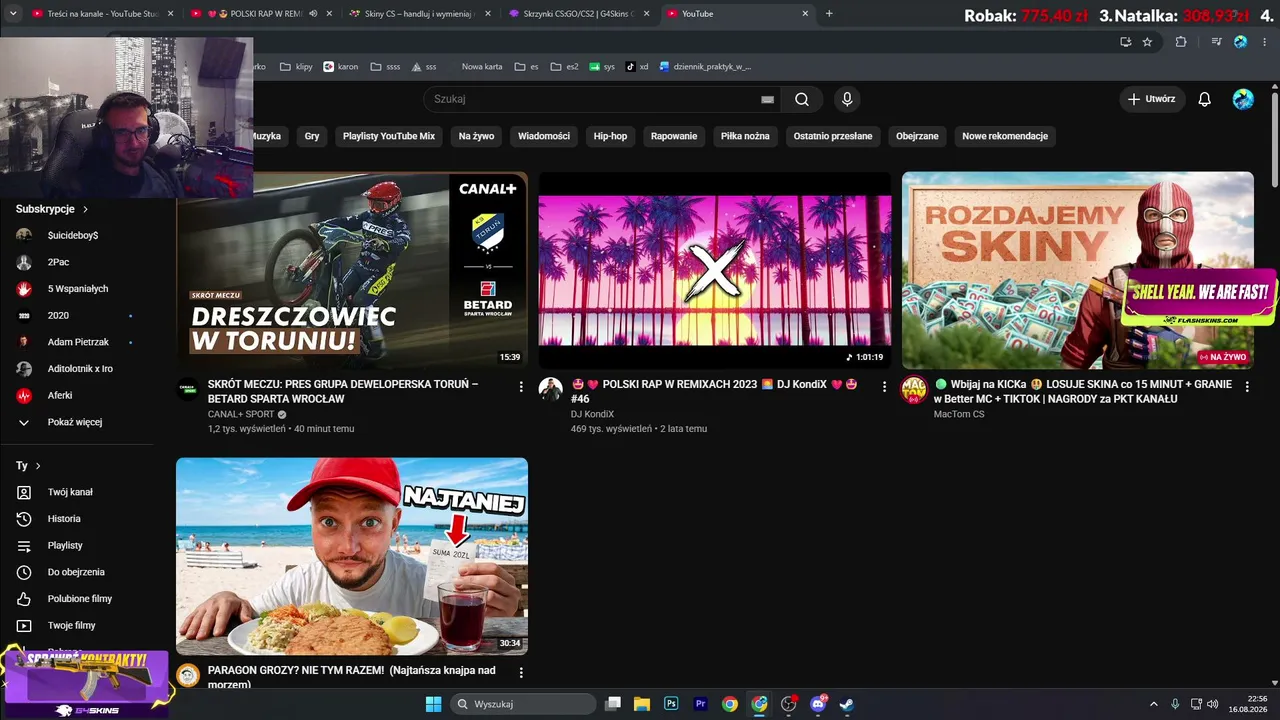The width and height of the screenshot is (1280, 720).
Task: Open Historia in the sidebar
Action: (x=64, y=519)
